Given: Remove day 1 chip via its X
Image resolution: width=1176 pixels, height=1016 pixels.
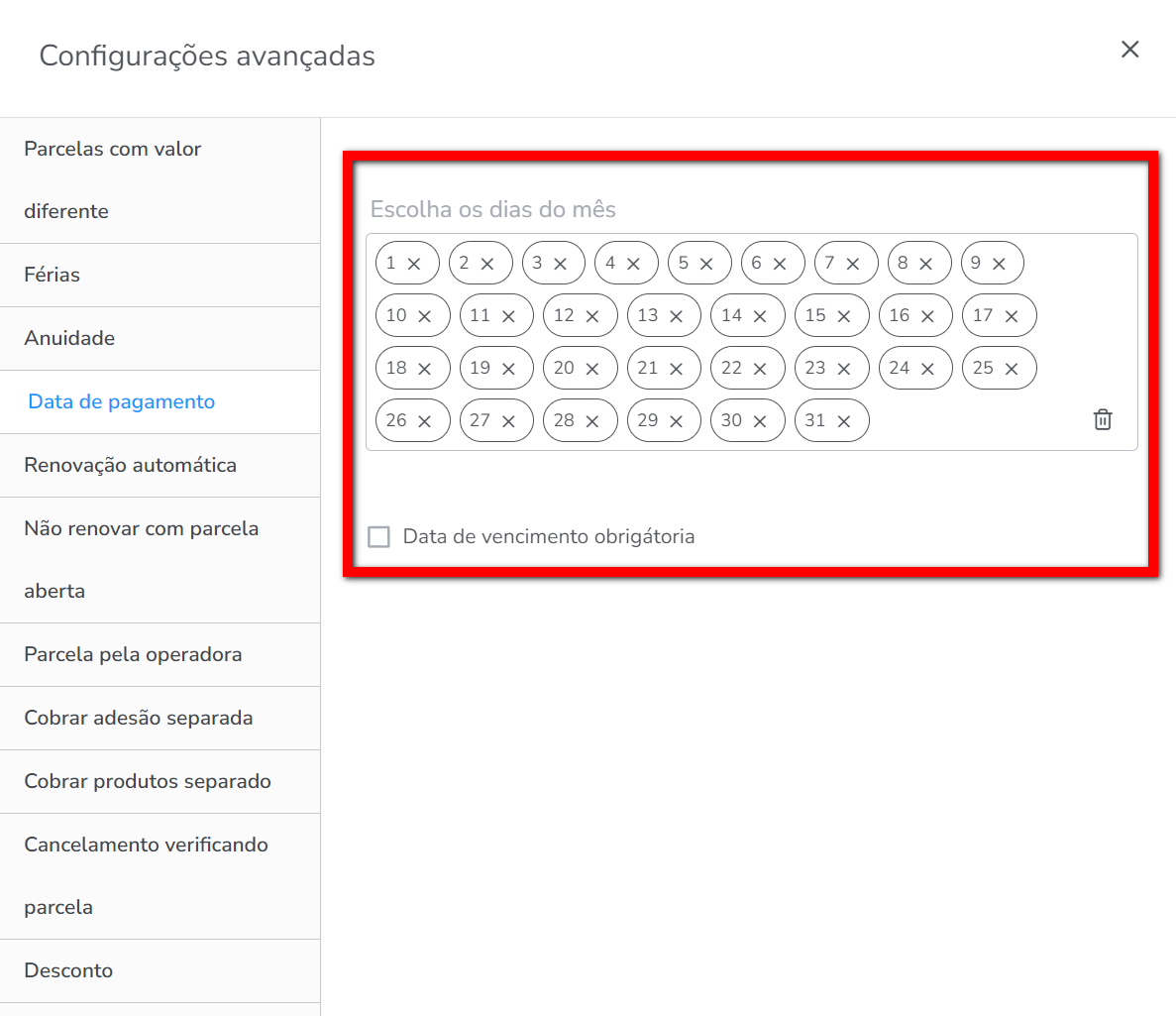Looking at the screenshot, I should click(414, 264).
